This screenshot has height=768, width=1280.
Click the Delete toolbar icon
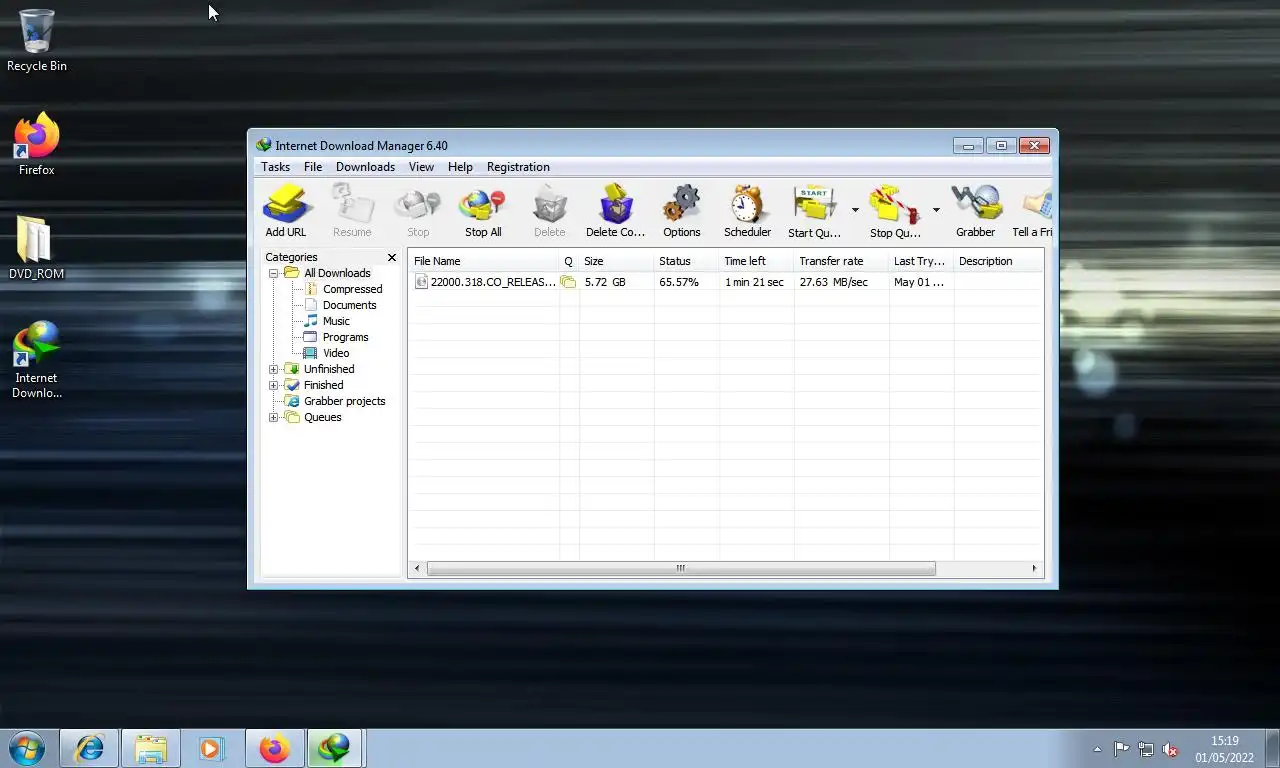tap(549, 211)
